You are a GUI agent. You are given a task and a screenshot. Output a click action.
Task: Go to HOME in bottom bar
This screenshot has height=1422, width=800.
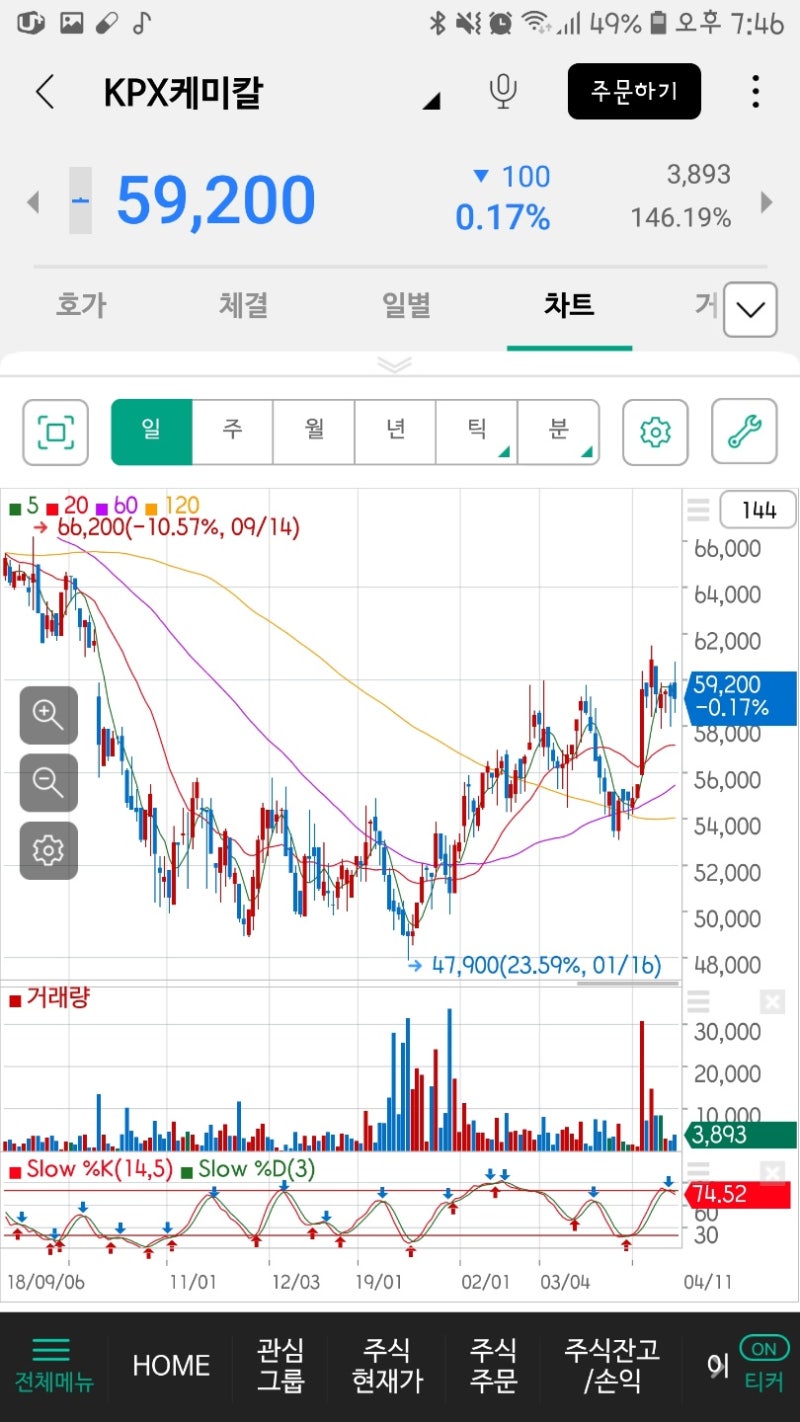(x=171, y=1365)
